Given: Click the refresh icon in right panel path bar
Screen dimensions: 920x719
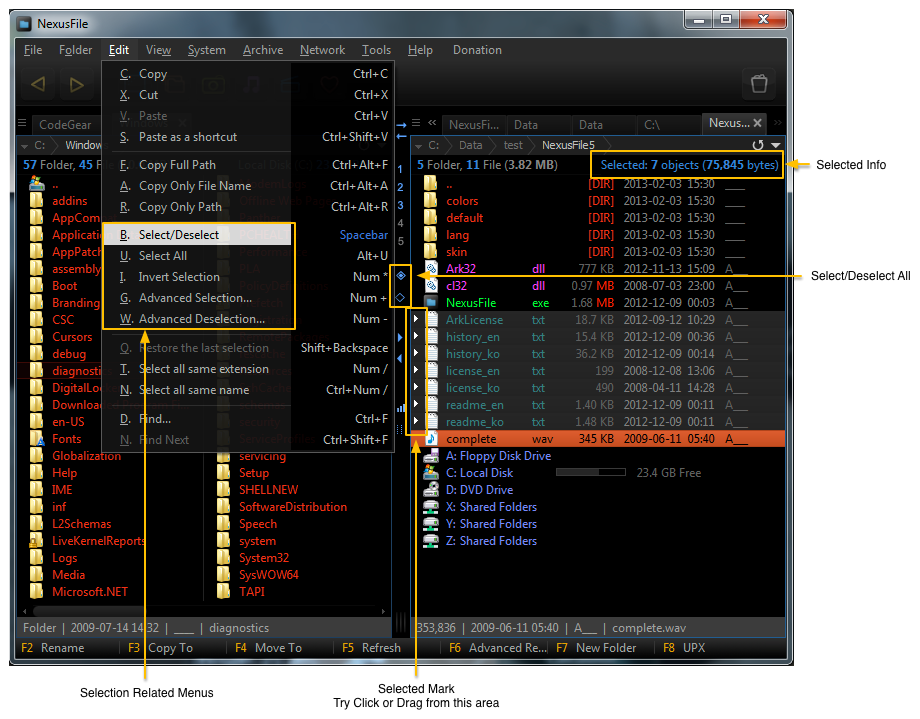Looking at the screenshot, I should click(758, 145).
